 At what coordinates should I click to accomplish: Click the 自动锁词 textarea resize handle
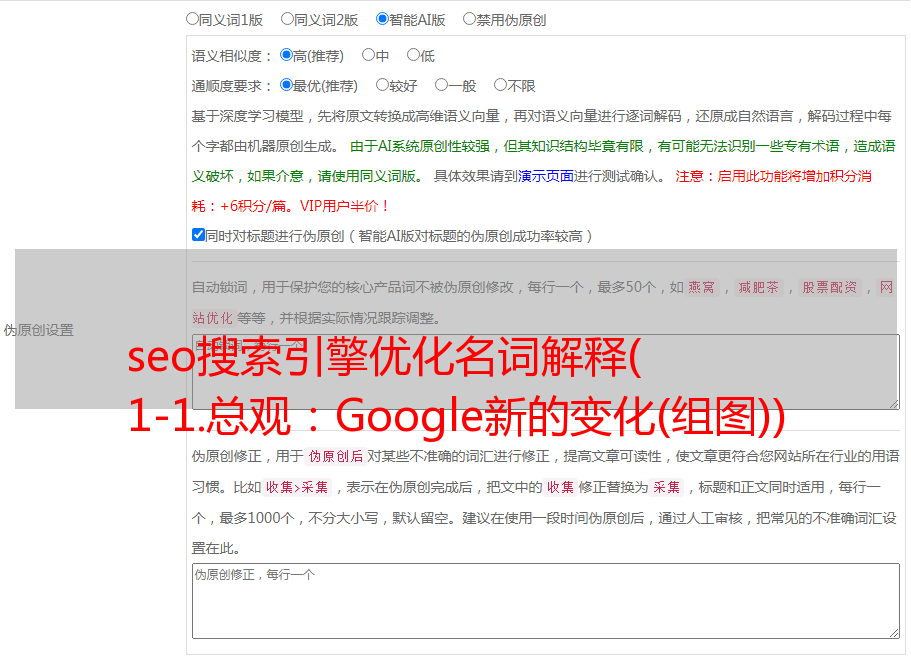coord(894,403)
